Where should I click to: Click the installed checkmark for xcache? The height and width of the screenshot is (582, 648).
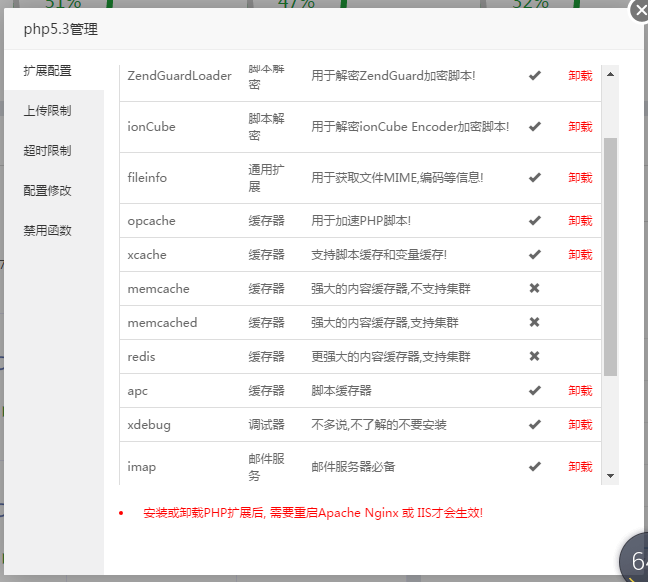point(535,255)
